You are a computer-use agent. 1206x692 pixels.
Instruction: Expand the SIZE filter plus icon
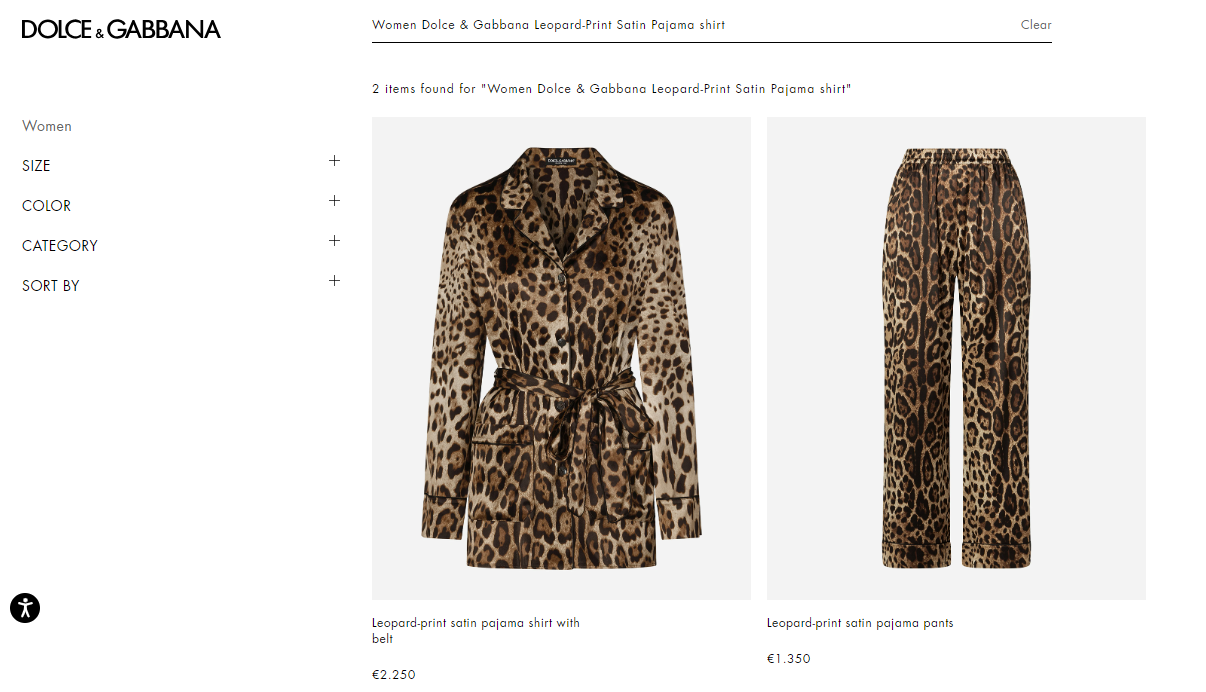(x=334, y=160)
